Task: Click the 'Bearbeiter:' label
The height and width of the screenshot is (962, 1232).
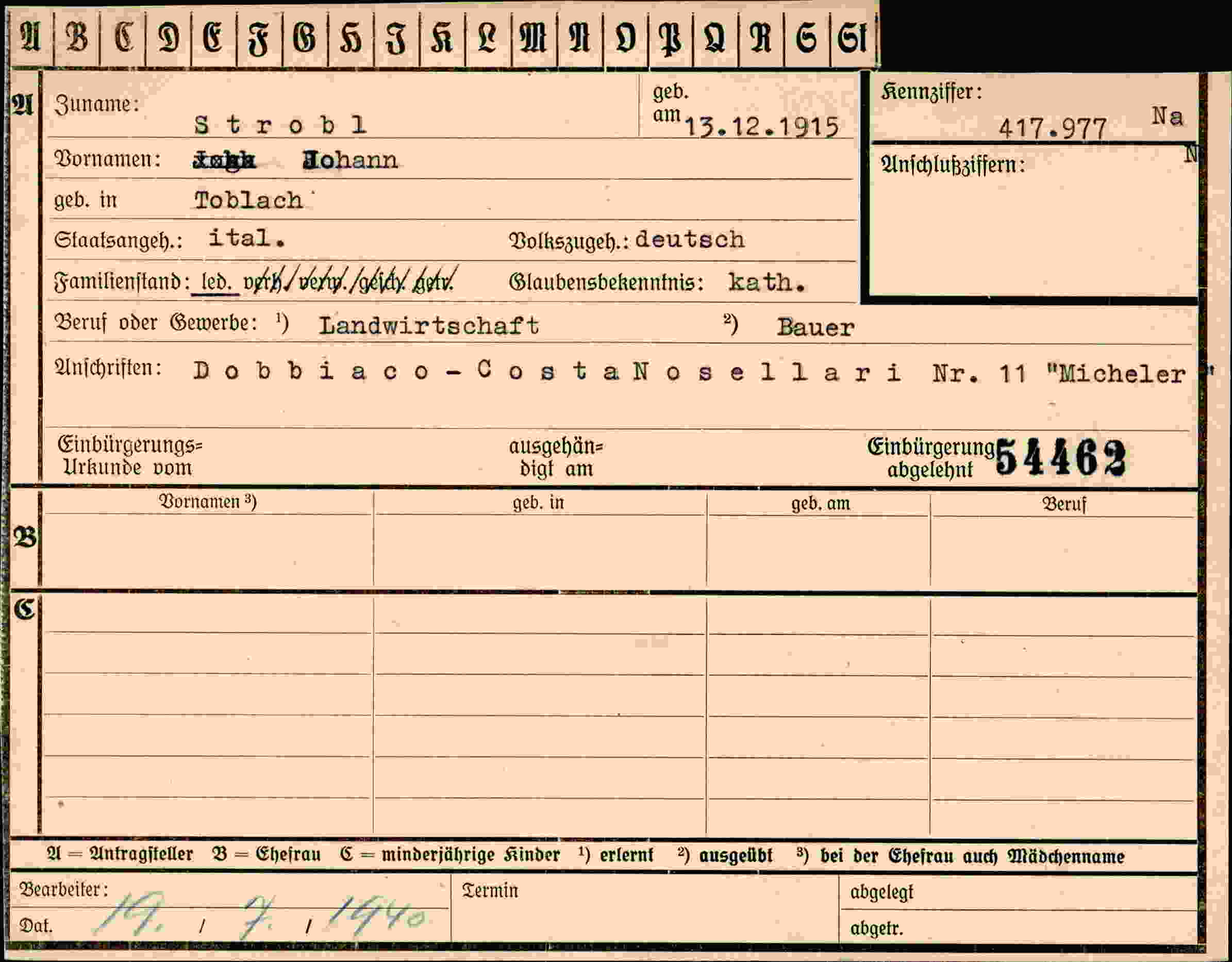Action: (x=64, y=890)
